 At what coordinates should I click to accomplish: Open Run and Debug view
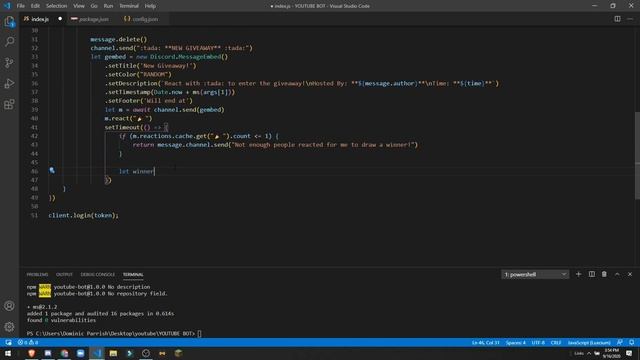click(9, 83)
